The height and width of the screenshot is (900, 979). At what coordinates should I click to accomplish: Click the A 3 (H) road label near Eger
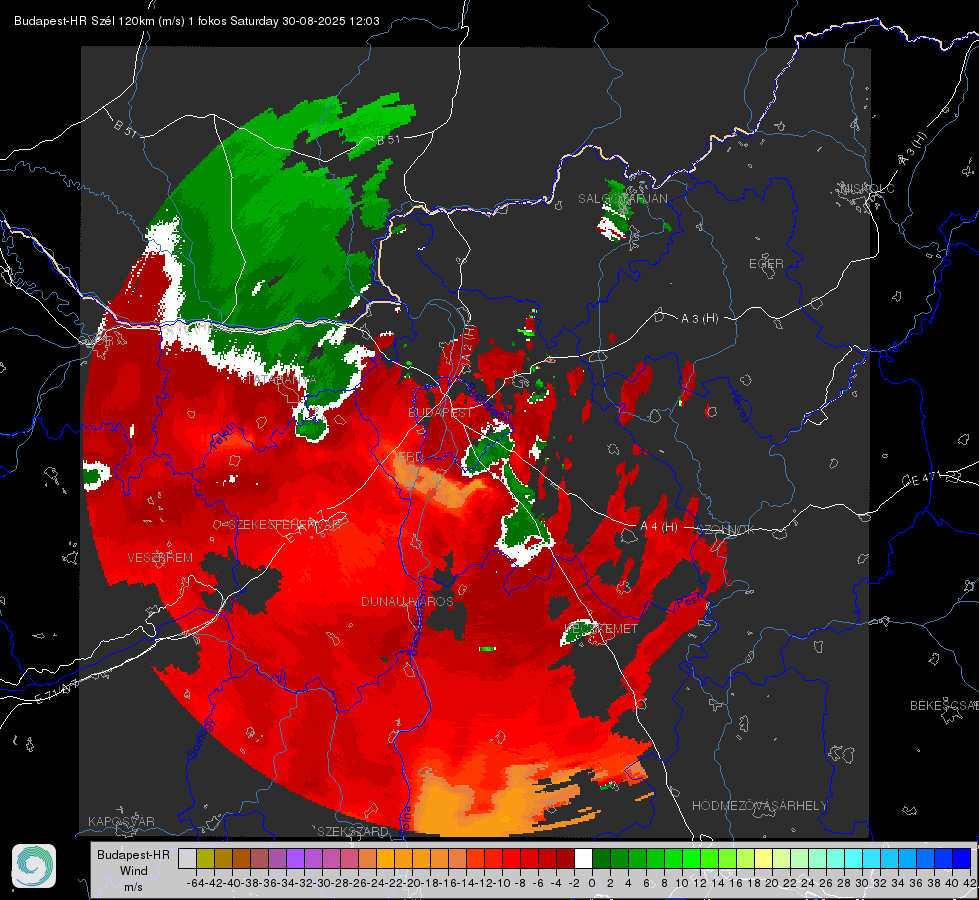click(699, 319)
